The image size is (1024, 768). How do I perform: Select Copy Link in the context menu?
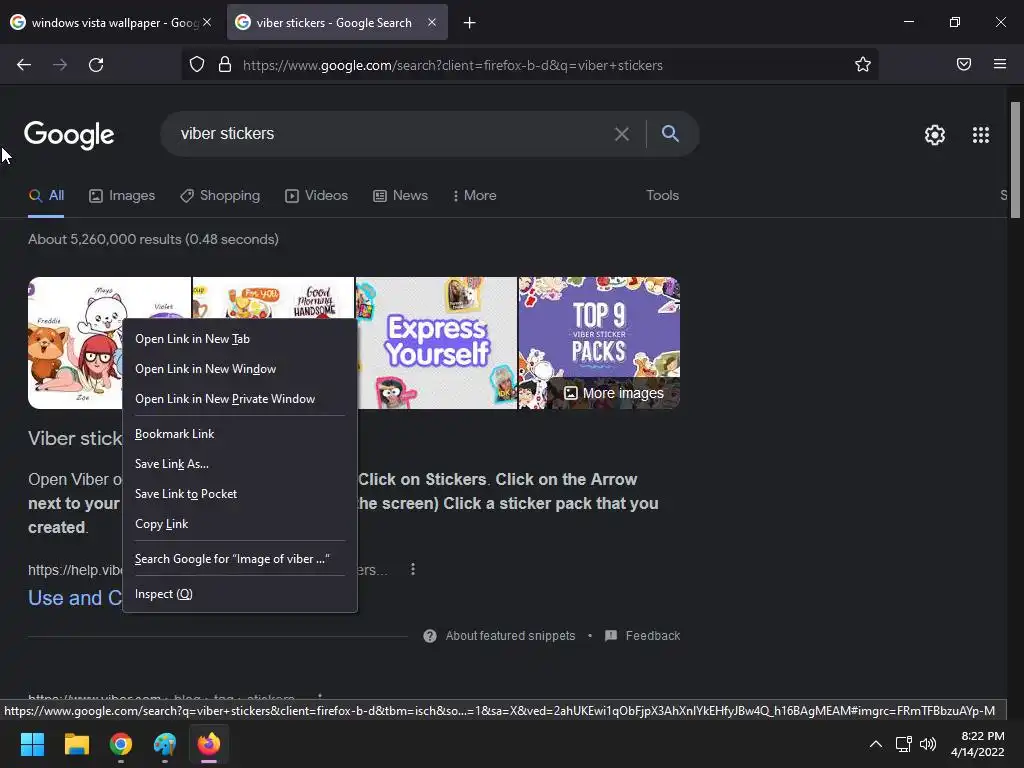(240, 524)
